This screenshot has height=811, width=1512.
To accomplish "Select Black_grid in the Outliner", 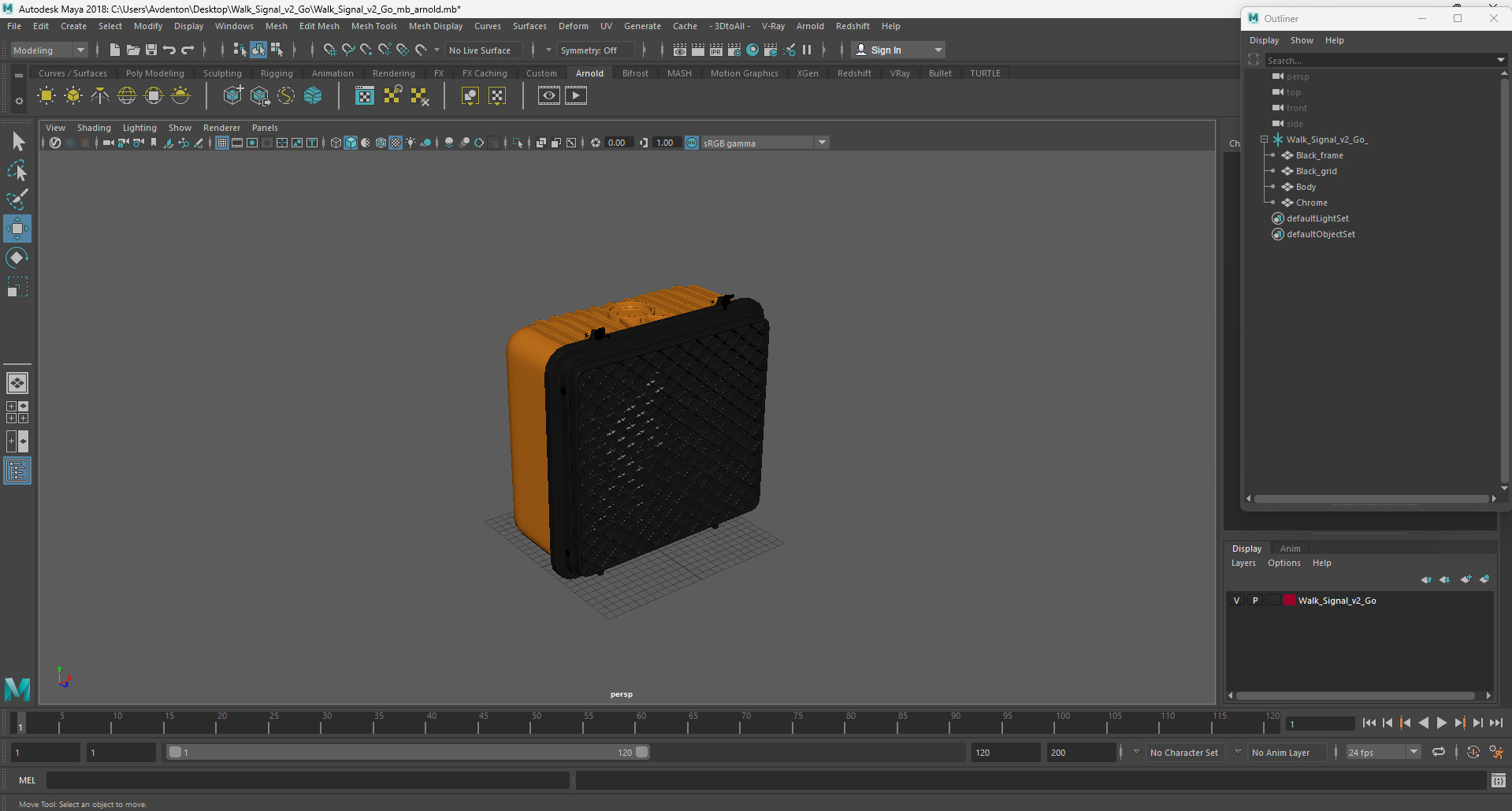I will [x=1316, y=171].
